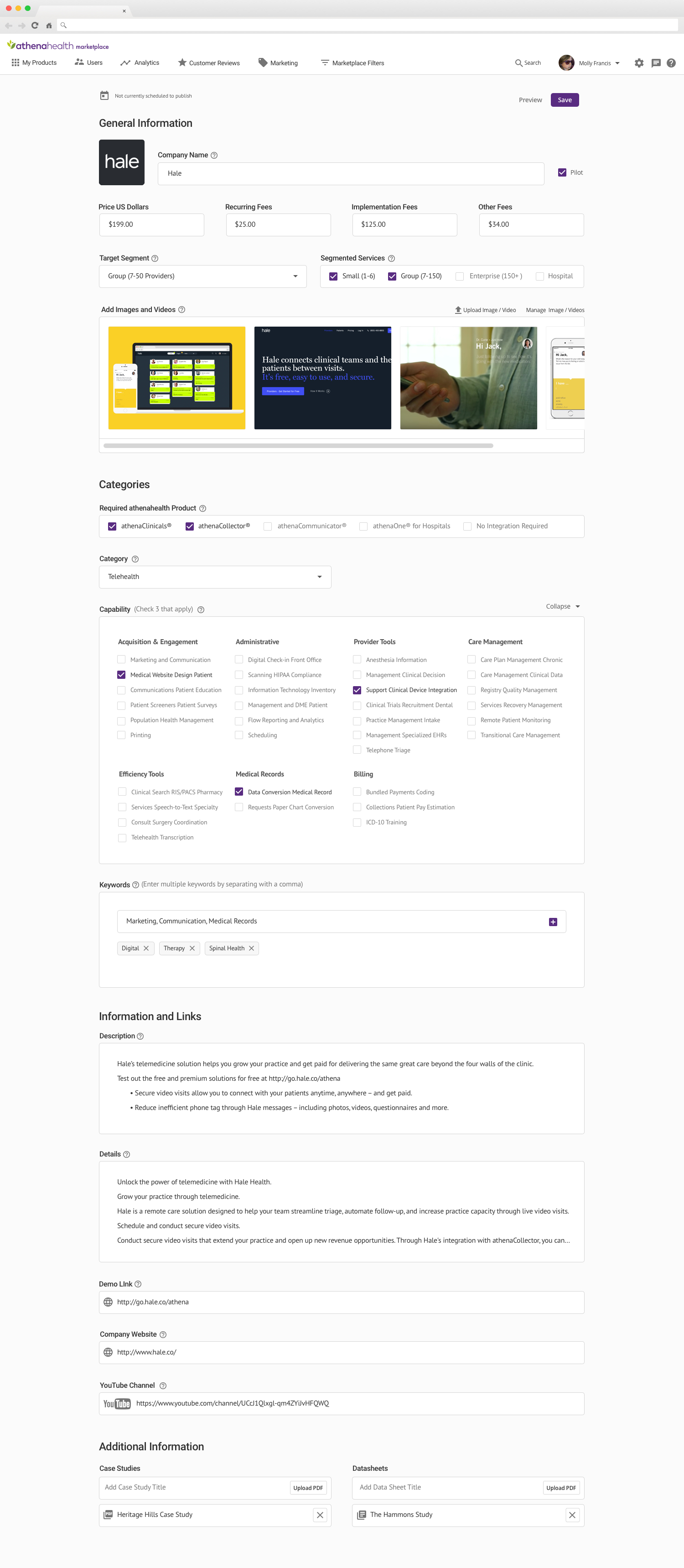Click the Segmented Services help icon

pyautogui.click(x=391, y=259)
